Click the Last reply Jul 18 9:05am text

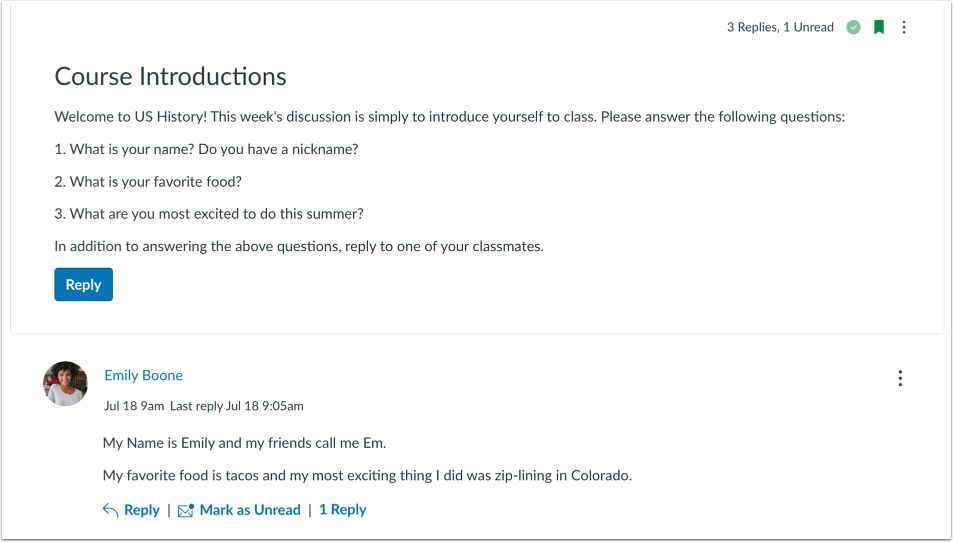point(236,406)
